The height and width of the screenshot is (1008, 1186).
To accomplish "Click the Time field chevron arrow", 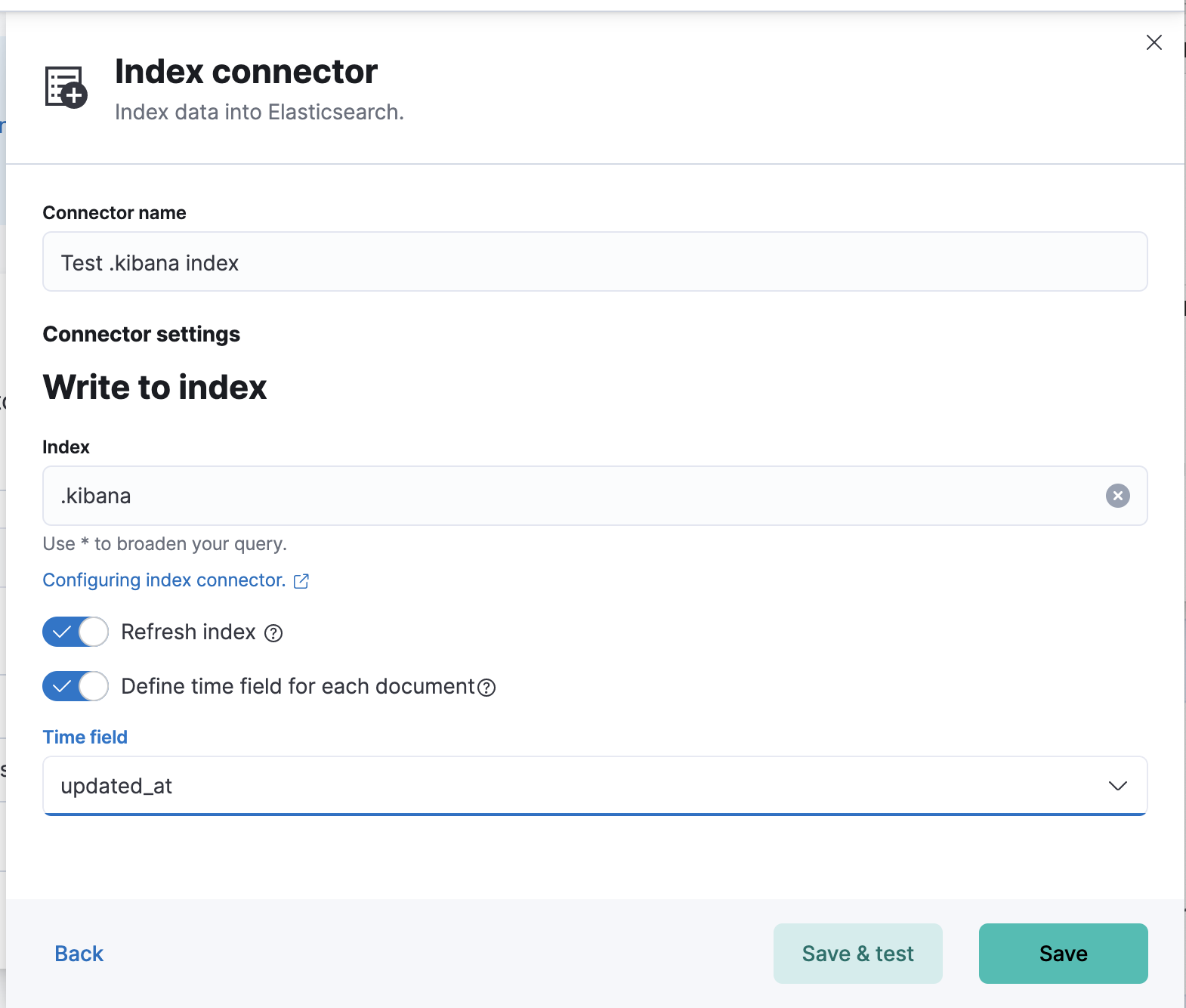I will tap(1117, 786).
